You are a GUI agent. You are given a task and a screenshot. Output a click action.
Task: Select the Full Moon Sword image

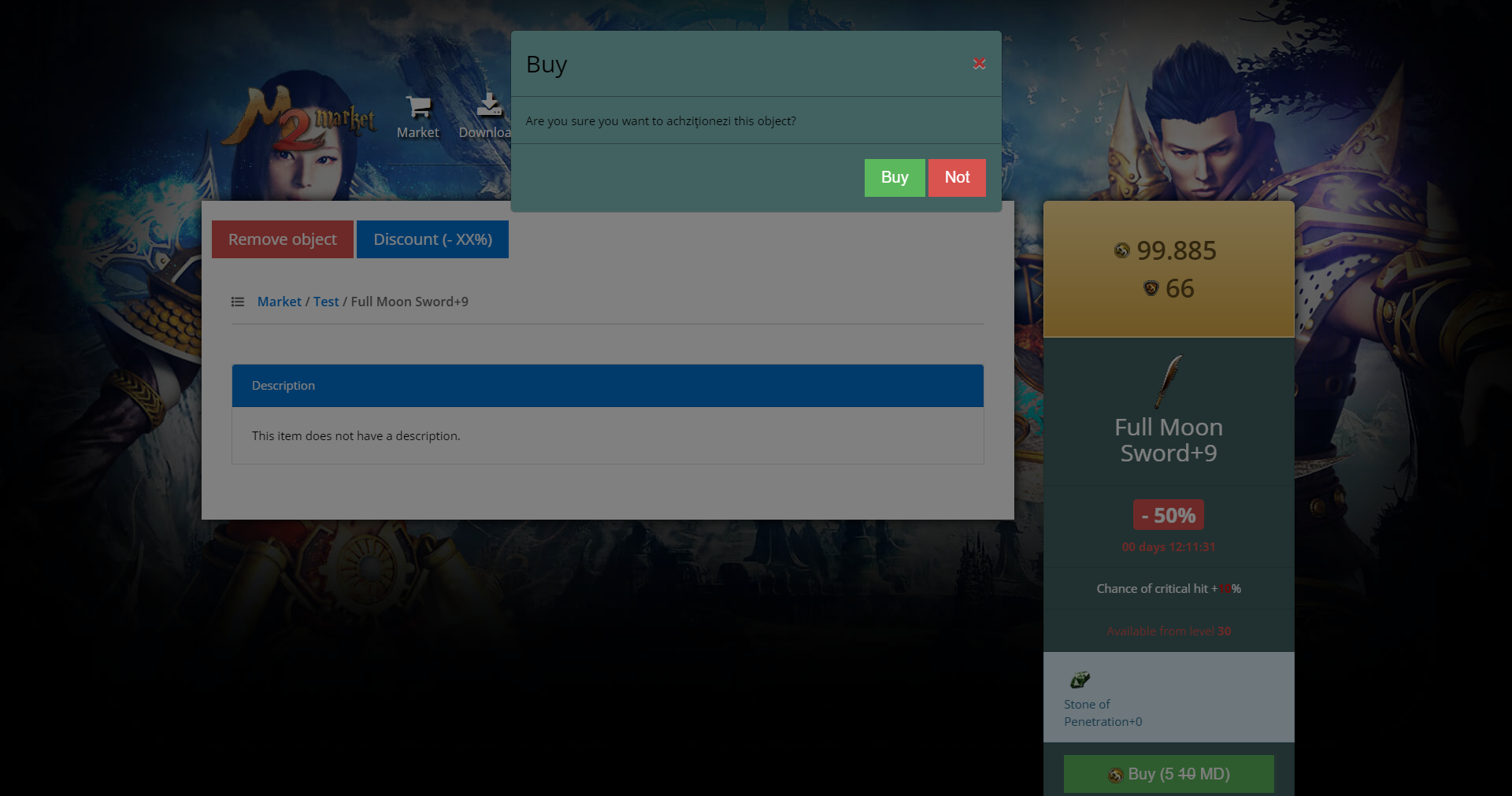coord(1169,381)
